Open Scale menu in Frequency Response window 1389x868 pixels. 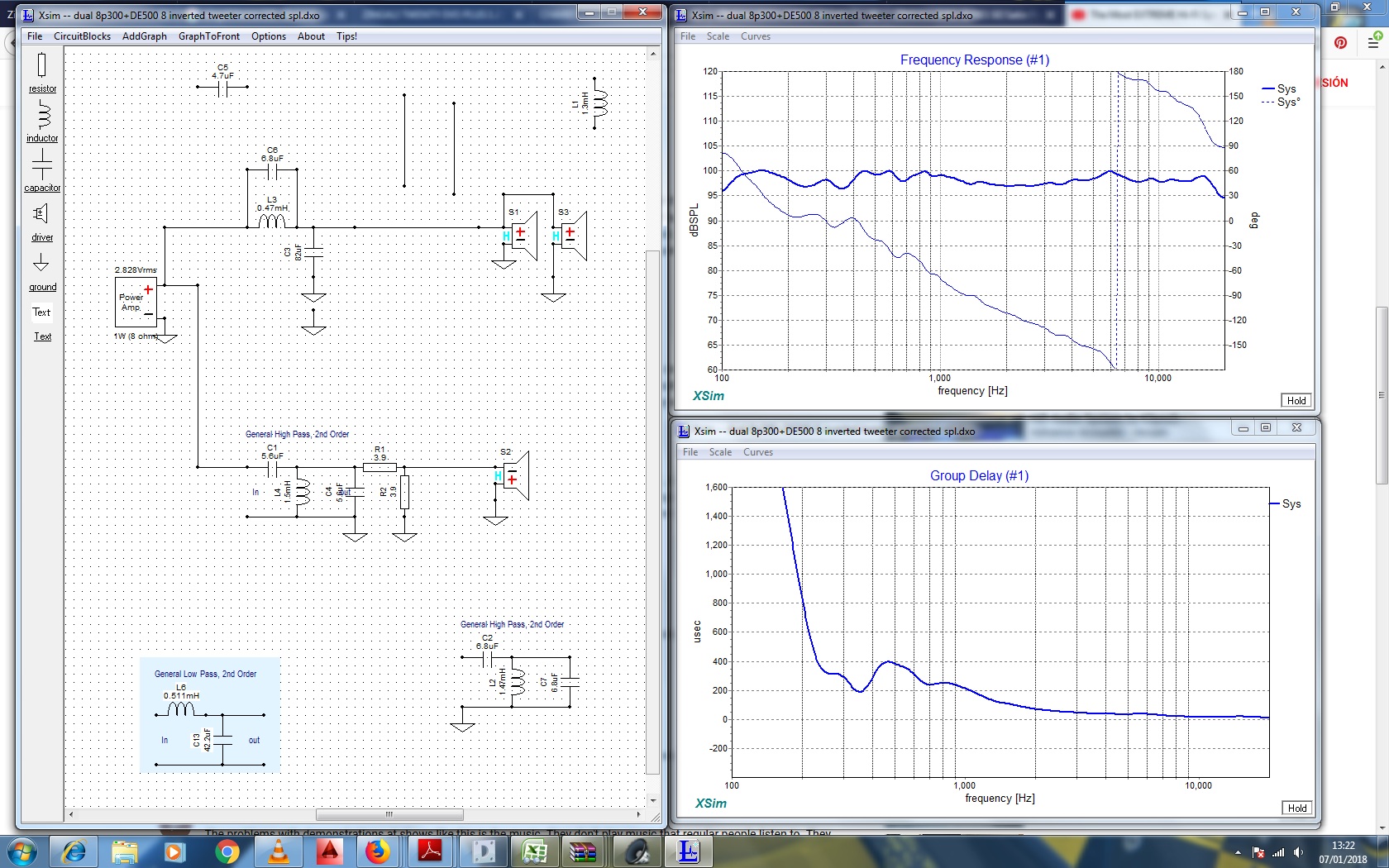718,36
